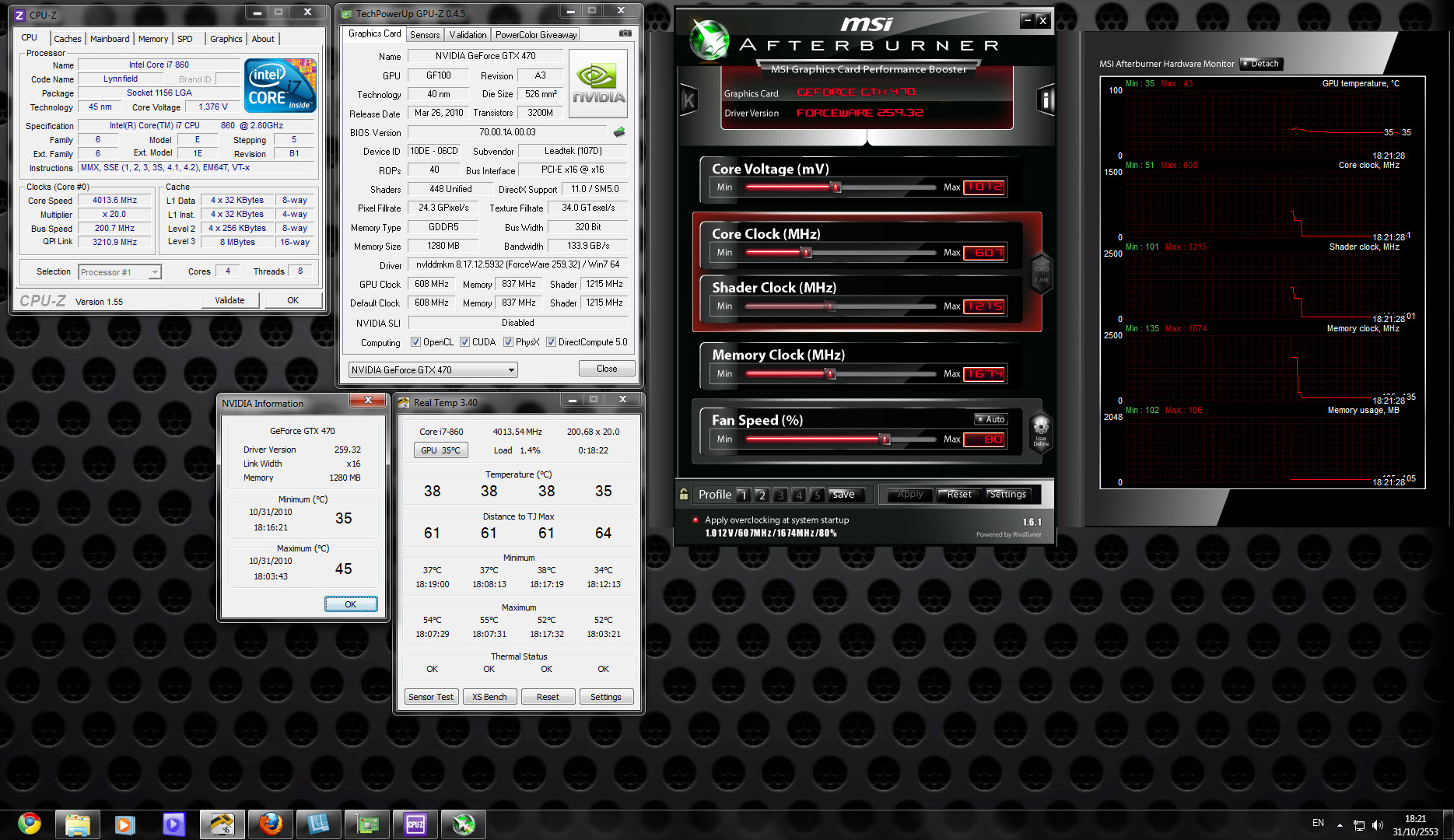1454x840 pixels.
Task: Click the Fan Speed max value field
Action: click(x=984, y=439)
